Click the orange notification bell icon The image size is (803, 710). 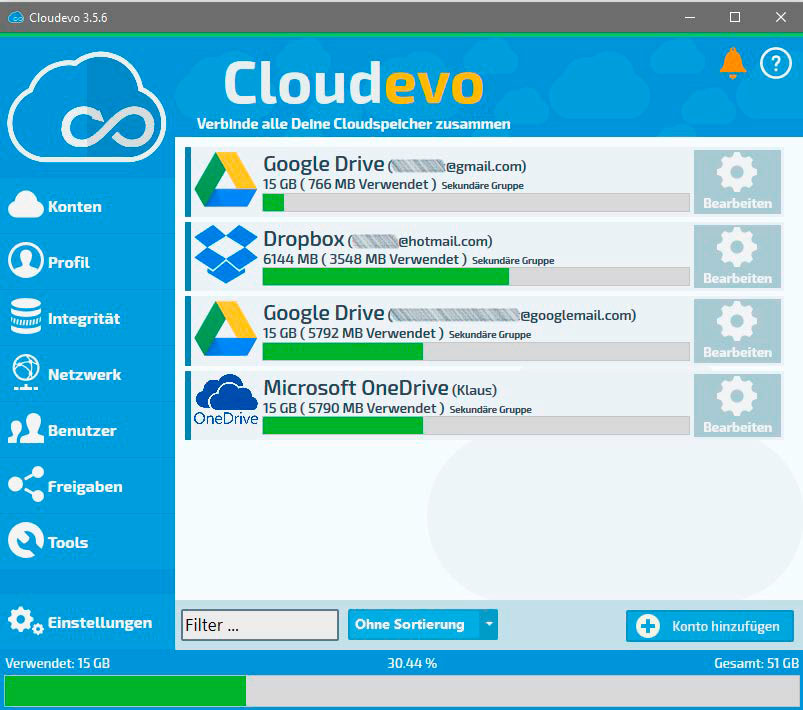tap(733, 63)
